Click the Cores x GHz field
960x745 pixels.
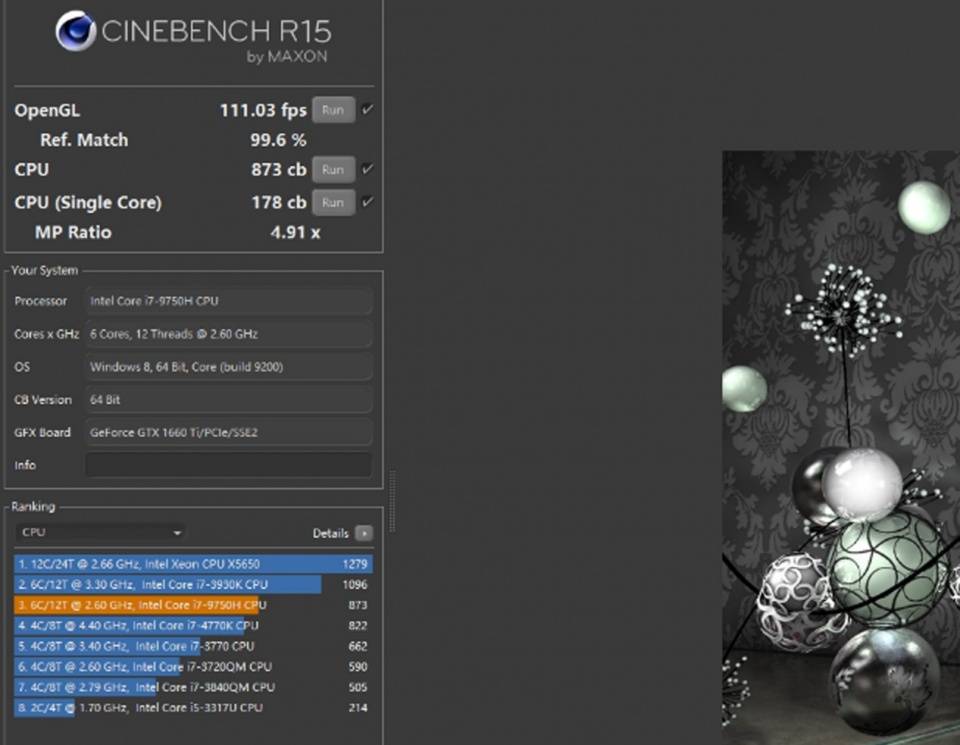point(228,334)
